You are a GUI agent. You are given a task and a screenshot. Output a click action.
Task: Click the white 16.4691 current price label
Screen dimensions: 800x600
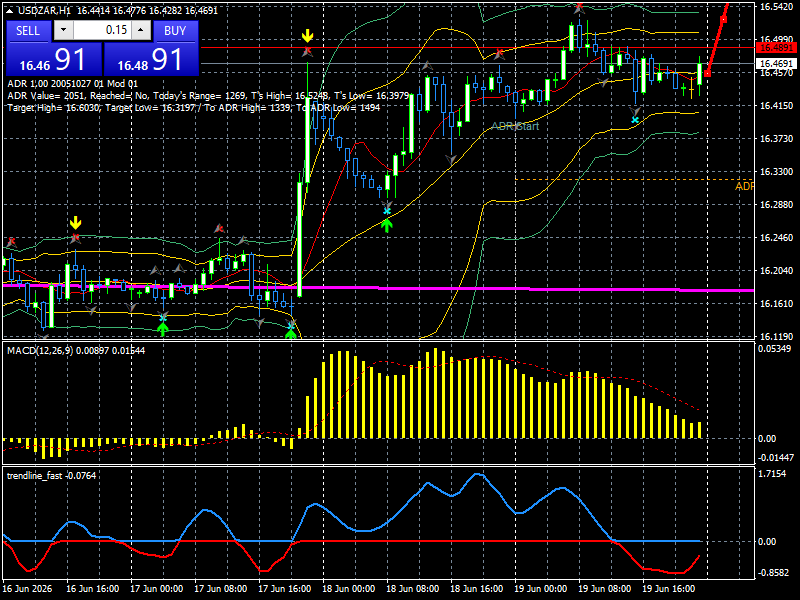776,63
